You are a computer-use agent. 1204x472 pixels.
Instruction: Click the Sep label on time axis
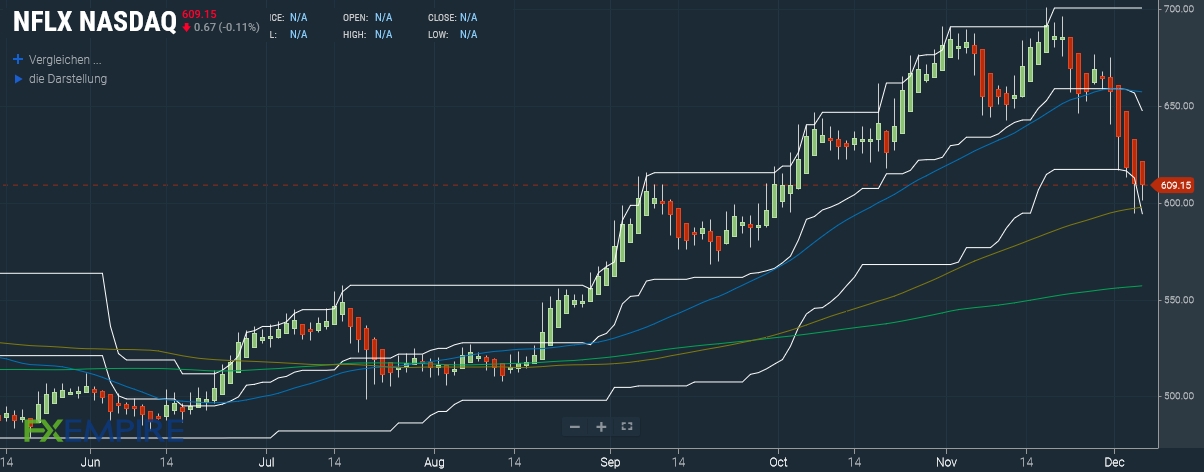(612, 464)
